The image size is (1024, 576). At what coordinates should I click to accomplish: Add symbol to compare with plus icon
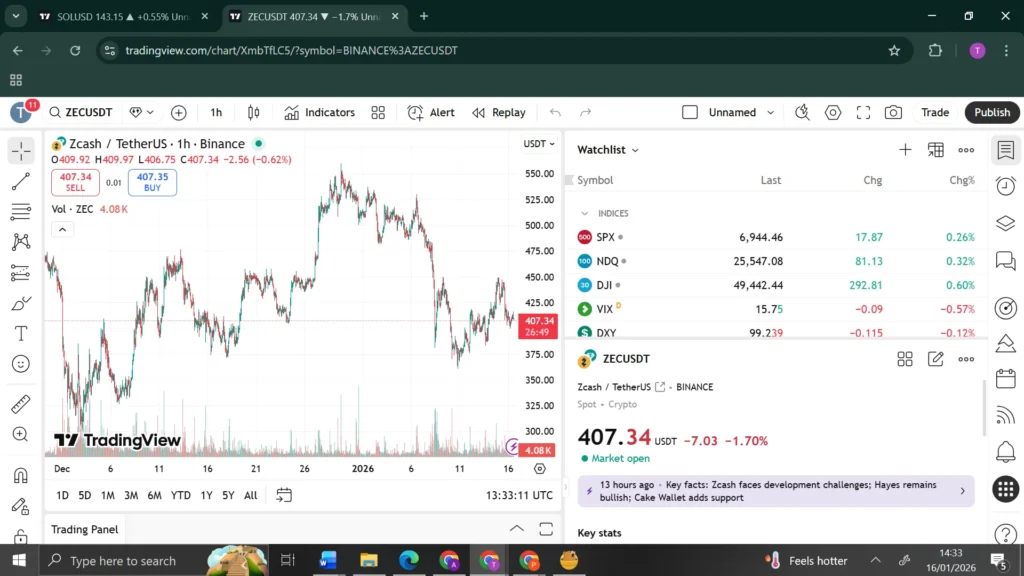[x=178, y=112]
